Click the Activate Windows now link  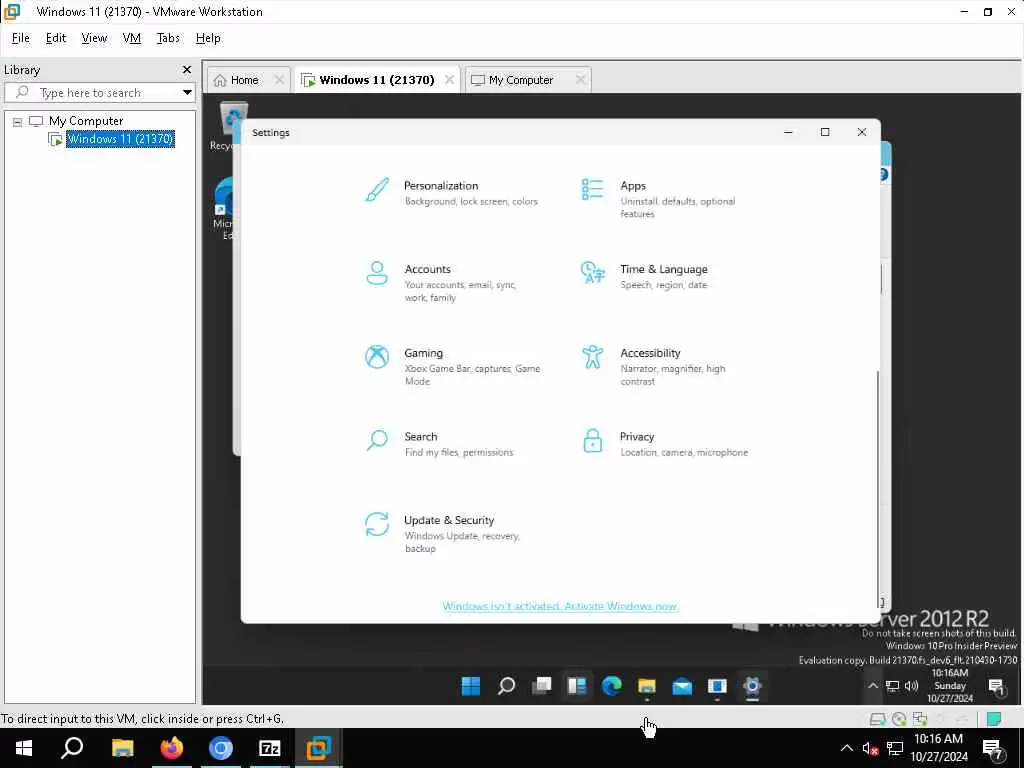pos(560,606)
